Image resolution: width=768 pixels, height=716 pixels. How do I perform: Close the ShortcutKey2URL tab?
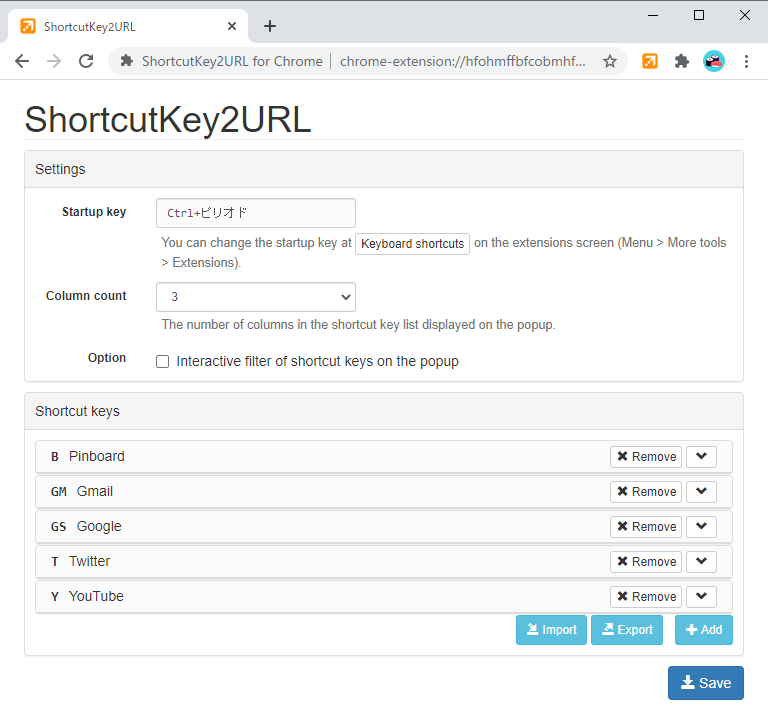(x=232, y=26)
